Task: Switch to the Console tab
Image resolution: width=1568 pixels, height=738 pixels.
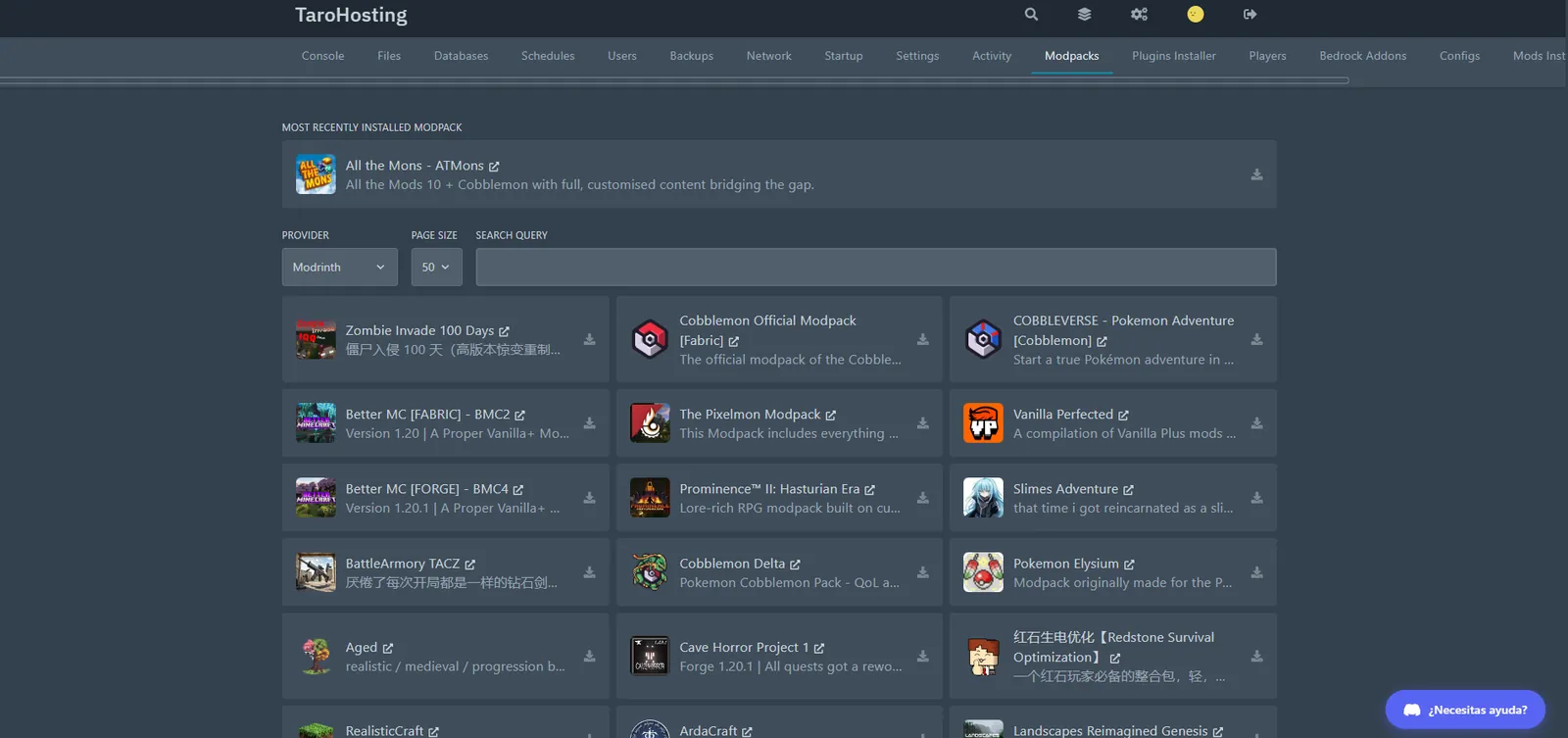Action: [322, 56]
